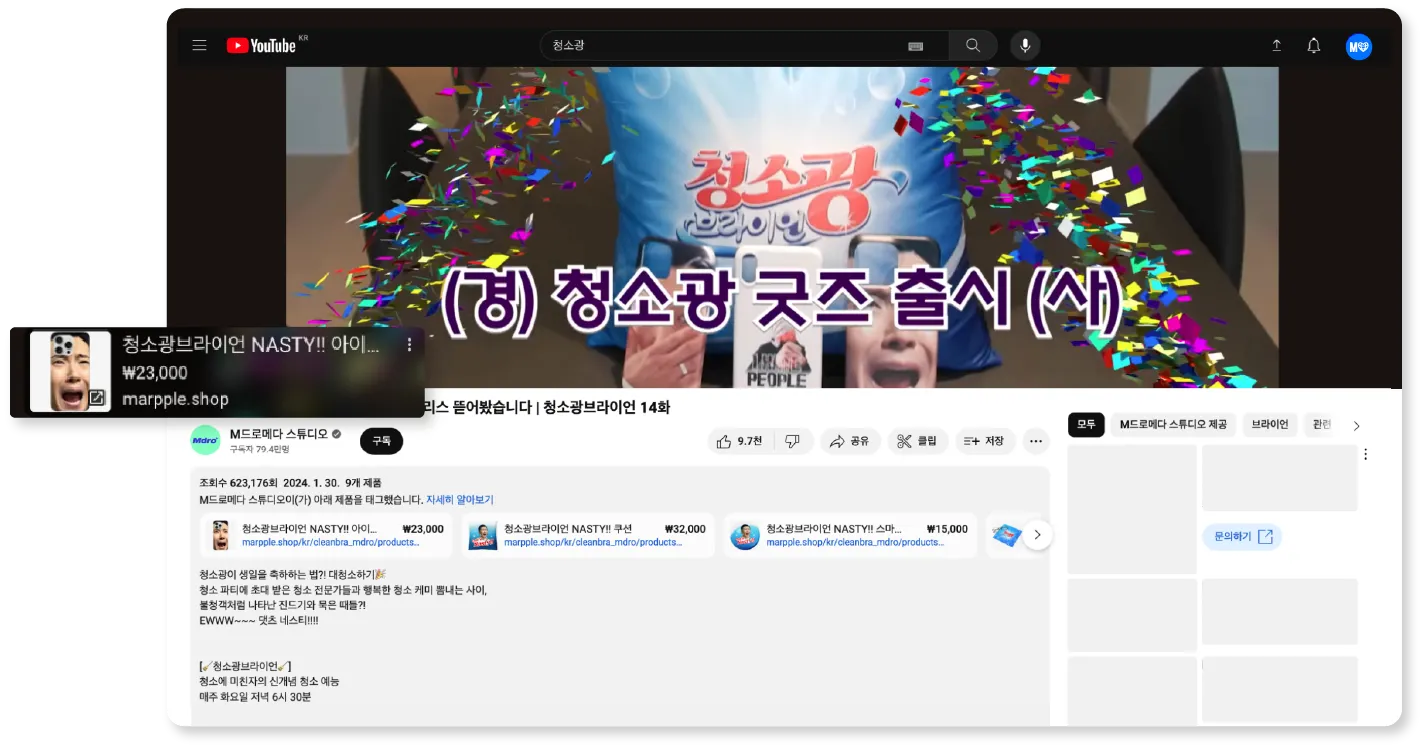Open more actions ellipsis next to 저장
This screenshot has height=749, width=1425.
coord(1036,441)
